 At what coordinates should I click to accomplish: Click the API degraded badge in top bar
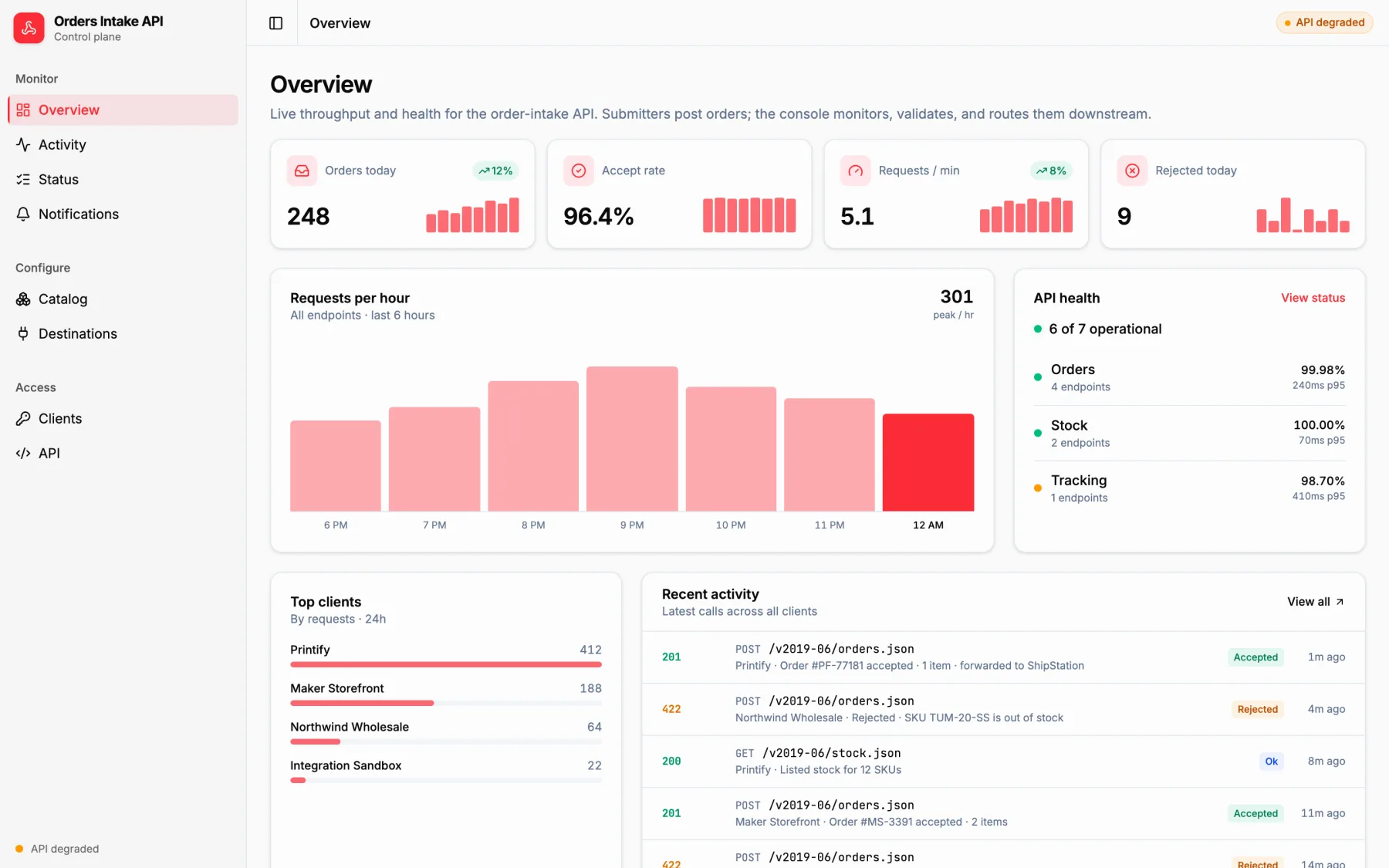1324,22
